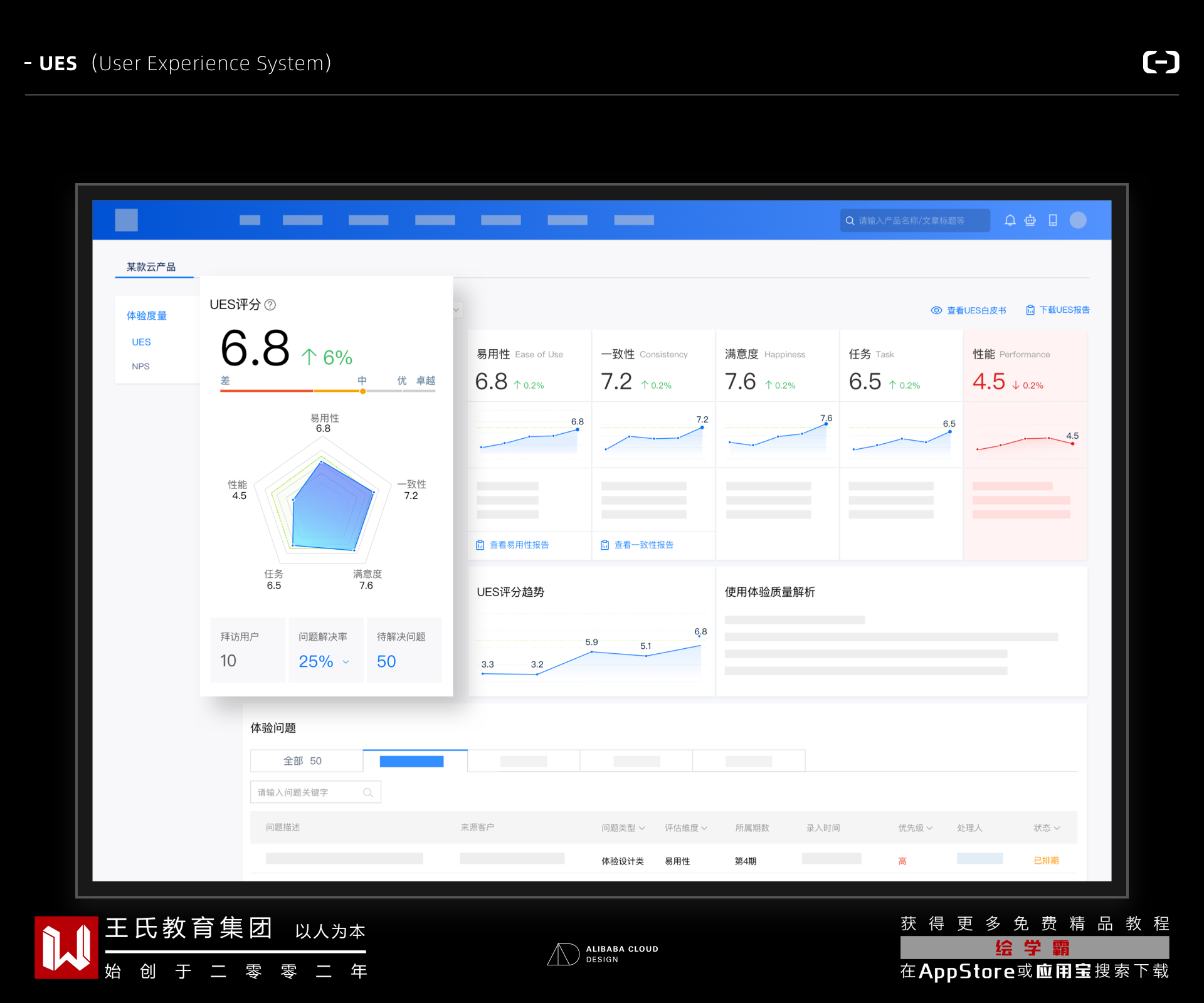This screenshot has width=1204, height=1003.
Task: Select NPS in the left sidebar
Action: coord(140,366)
